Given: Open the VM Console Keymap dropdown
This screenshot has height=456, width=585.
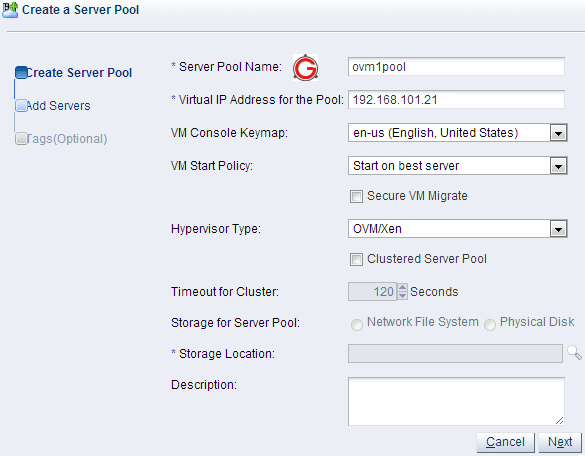Looking at the screenshot, I should [x=558, y=133].
